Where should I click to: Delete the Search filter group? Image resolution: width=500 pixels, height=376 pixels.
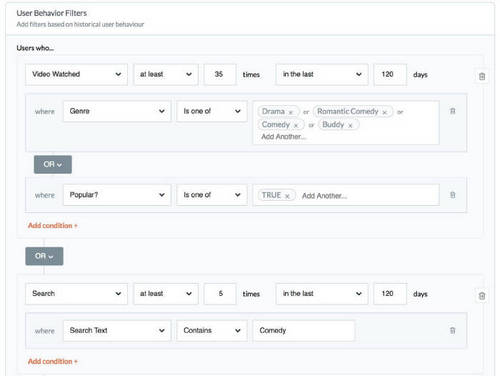coord(482,296)
